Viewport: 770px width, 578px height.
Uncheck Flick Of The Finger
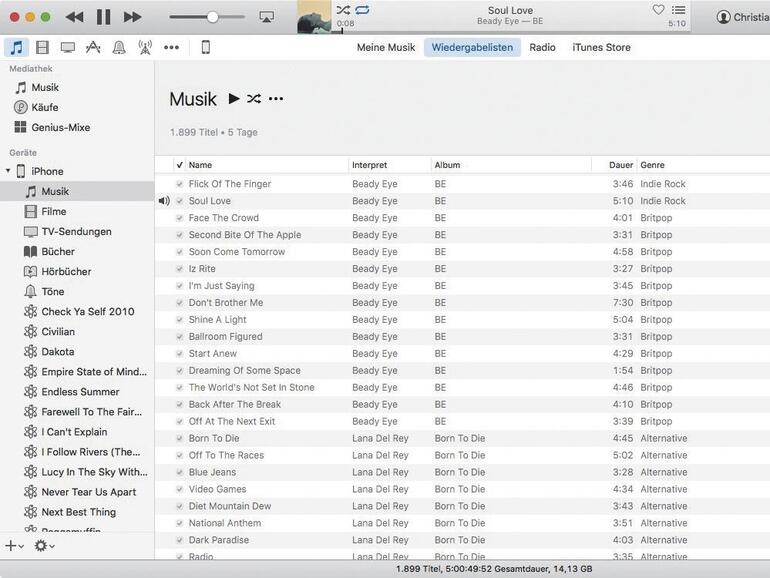(180, 184)
